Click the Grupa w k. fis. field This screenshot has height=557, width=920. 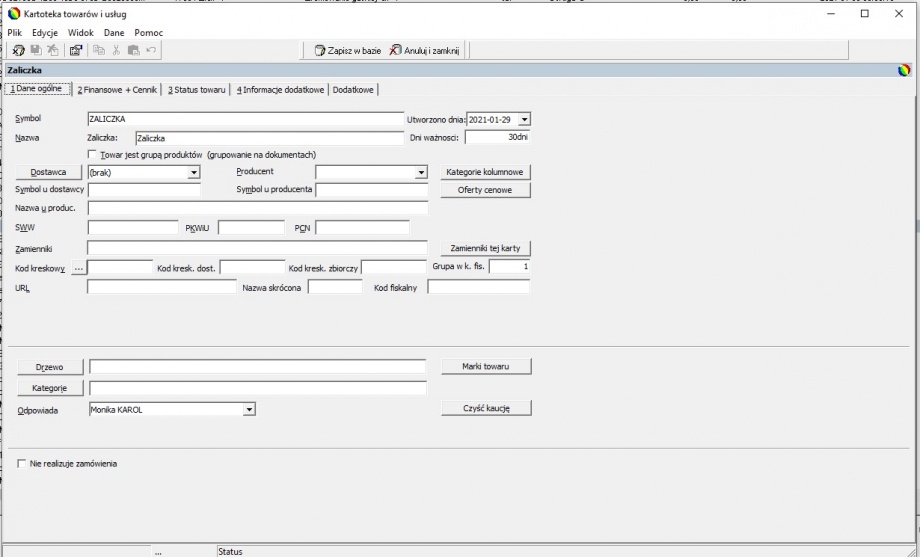pos(509,266)
